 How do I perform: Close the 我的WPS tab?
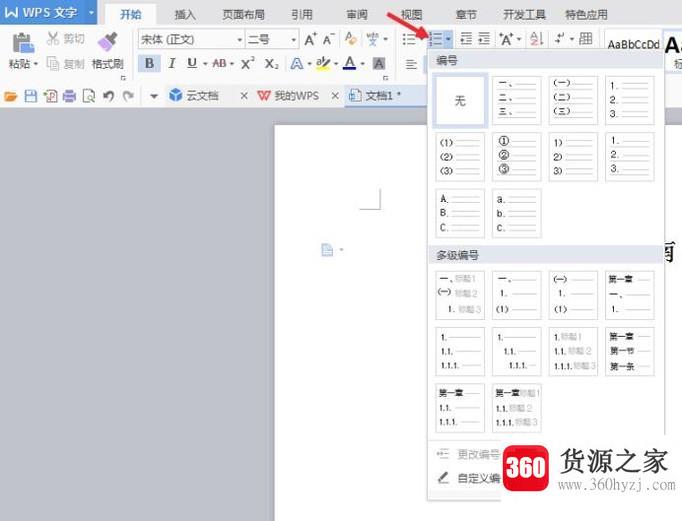coord(334,96)
